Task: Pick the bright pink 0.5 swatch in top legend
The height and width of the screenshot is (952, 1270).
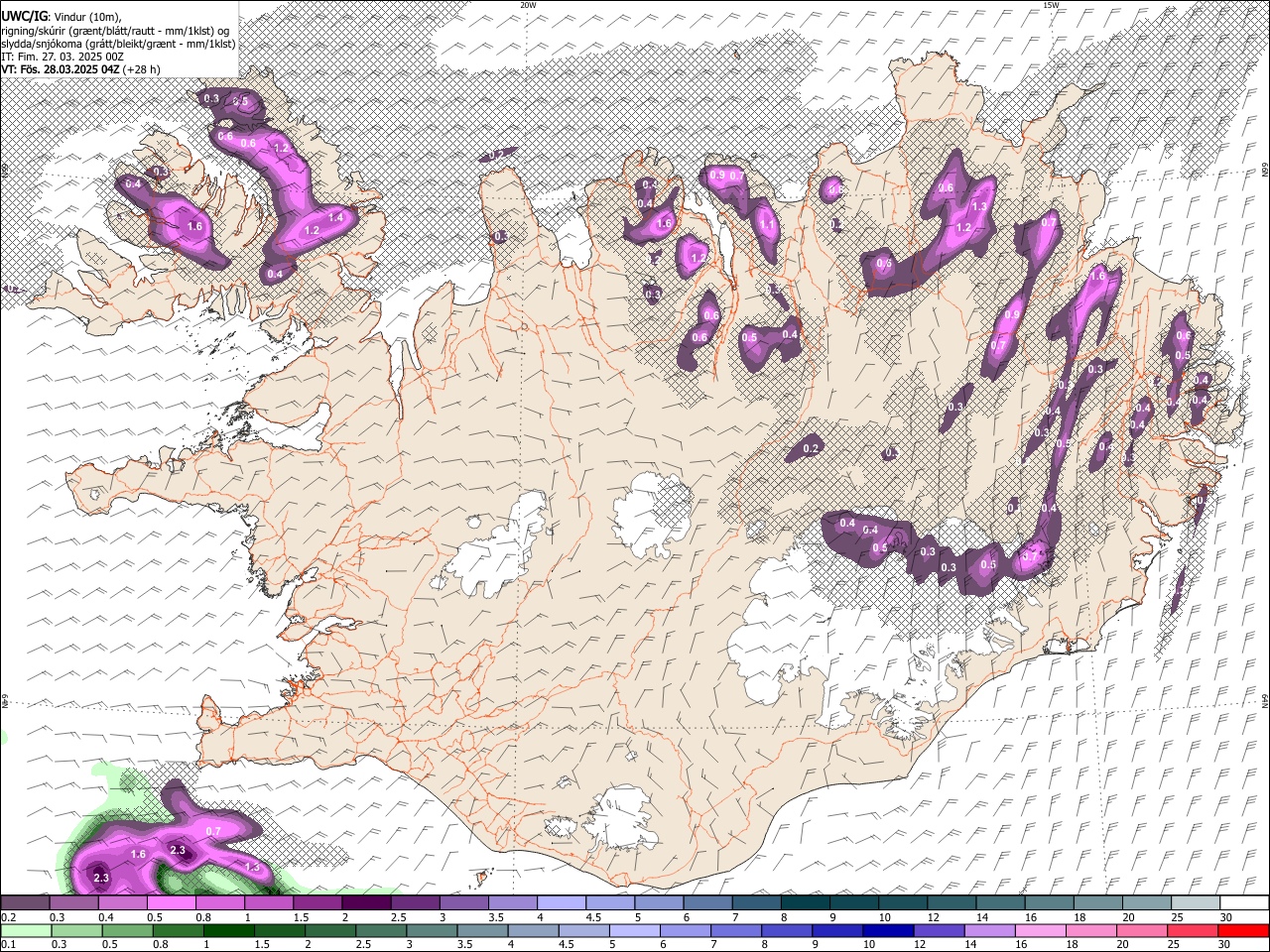Action: (x=171, y=902)
